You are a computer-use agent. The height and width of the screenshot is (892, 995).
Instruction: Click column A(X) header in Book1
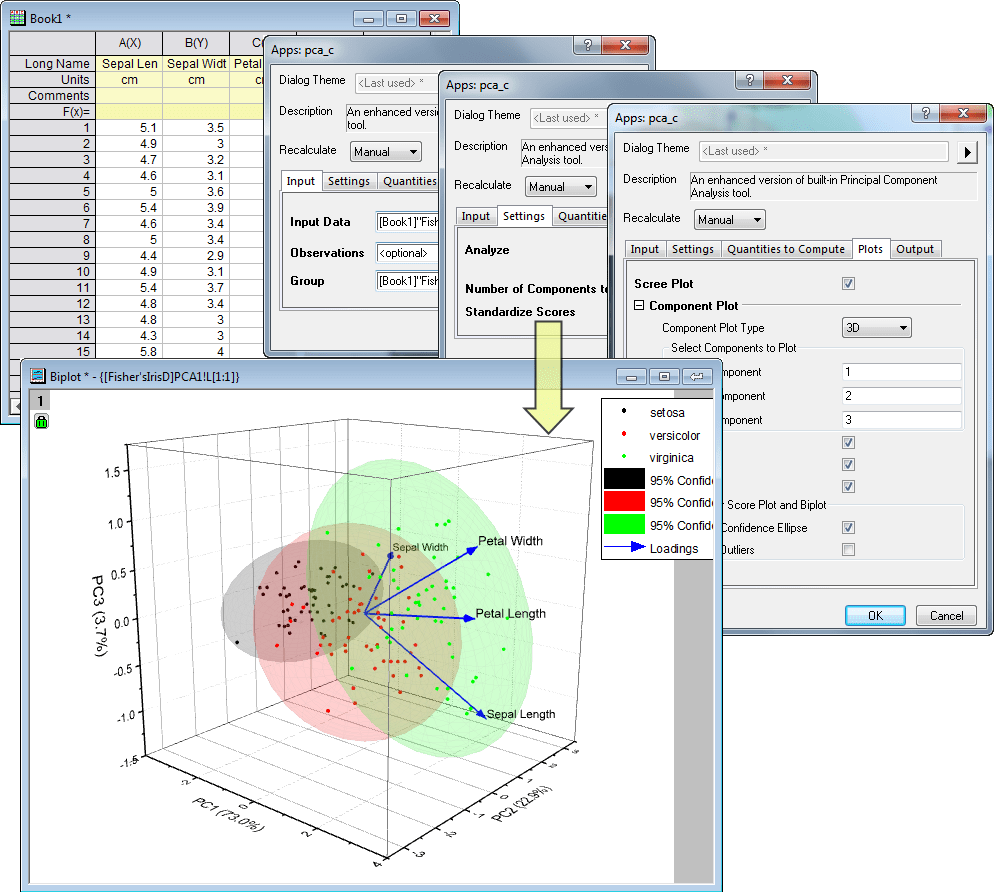[129, 43]
